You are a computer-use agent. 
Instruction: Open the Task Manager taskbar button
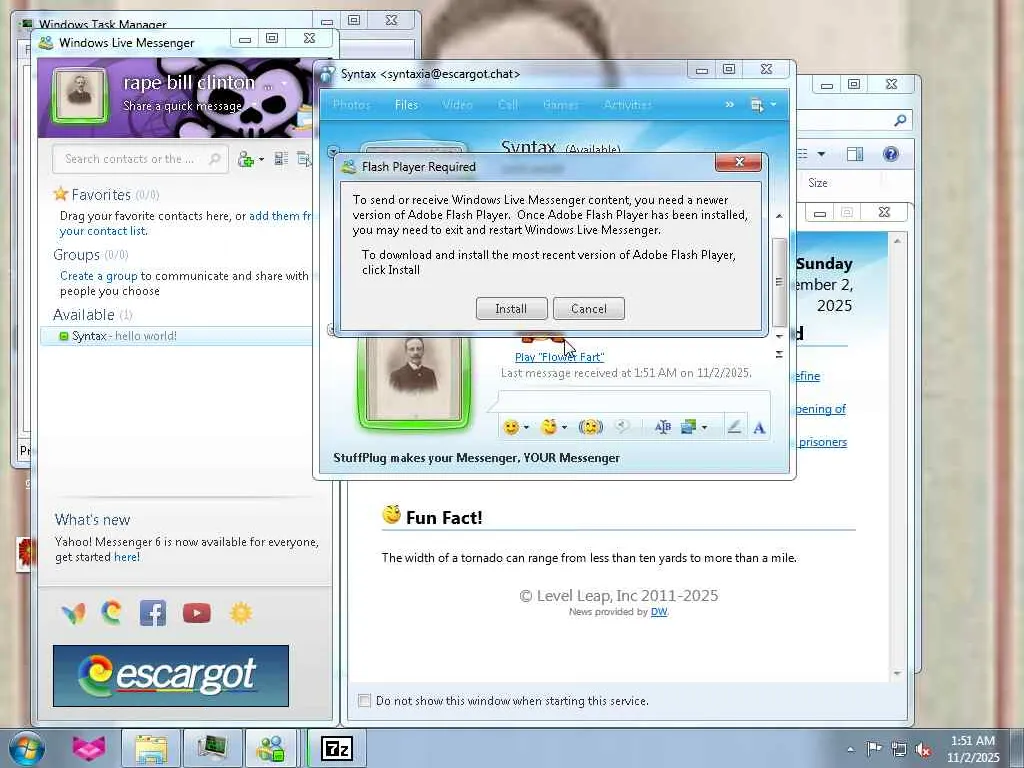click(x=212, y=748)
